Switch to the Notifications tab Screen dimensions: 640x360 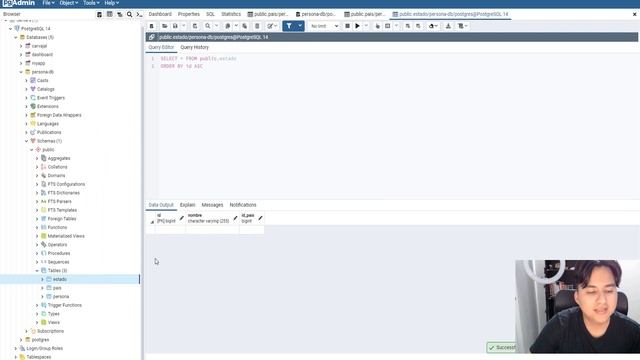pos(243,205)
